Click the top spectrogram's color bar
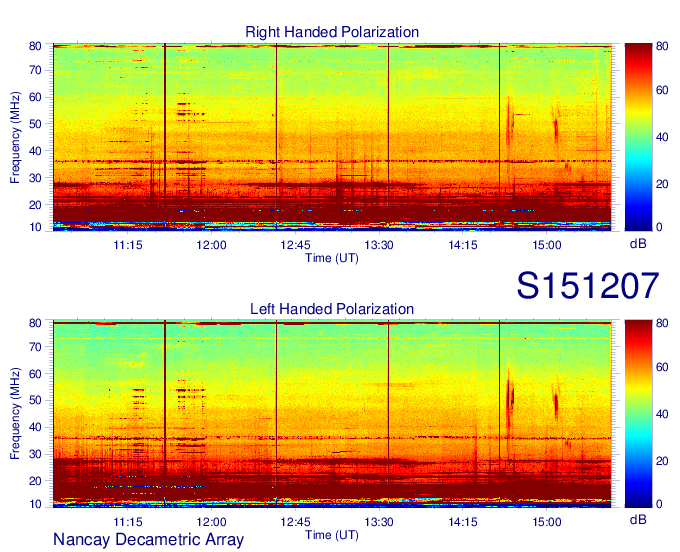Viewport: 680px width, 552px height. click(x=639, y=137)
